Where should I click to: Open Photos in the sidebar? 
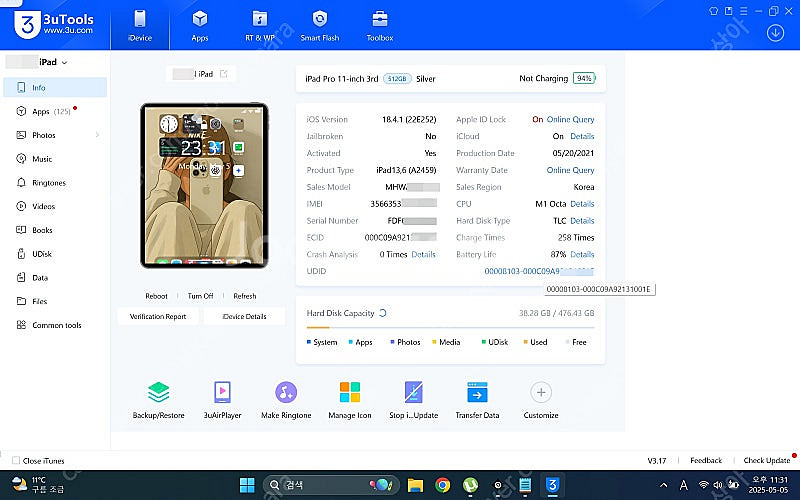click(x=55, y=135)
